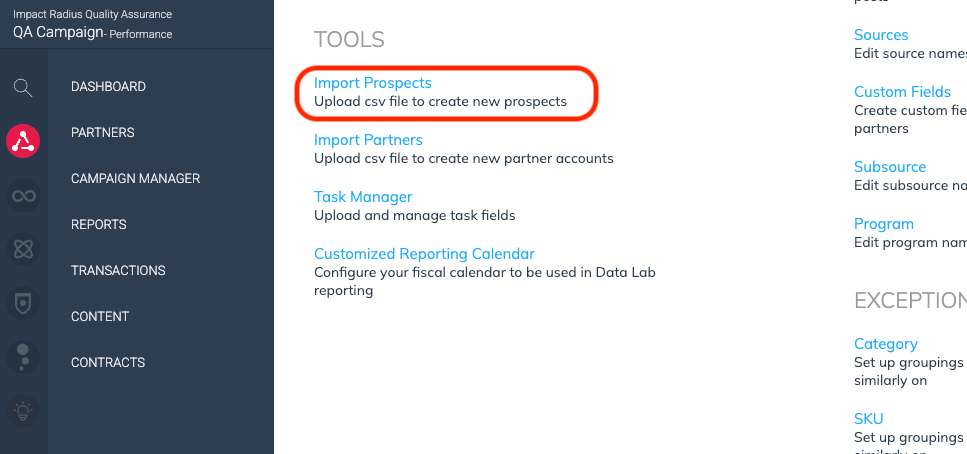Image resolution: width=967 pixels, height=454 pixels.
Task: Click the search magnifier icon in sidebar
Action: pyautogui.click(x=23, y=87)
